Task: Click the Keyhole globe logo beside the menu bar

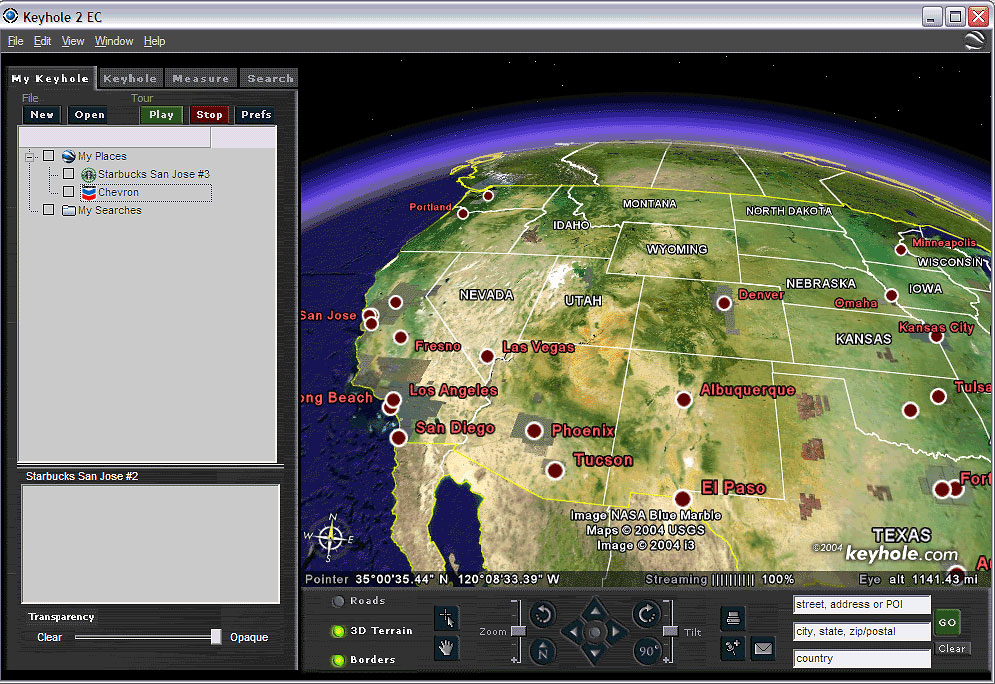Action: coord(975,41)
